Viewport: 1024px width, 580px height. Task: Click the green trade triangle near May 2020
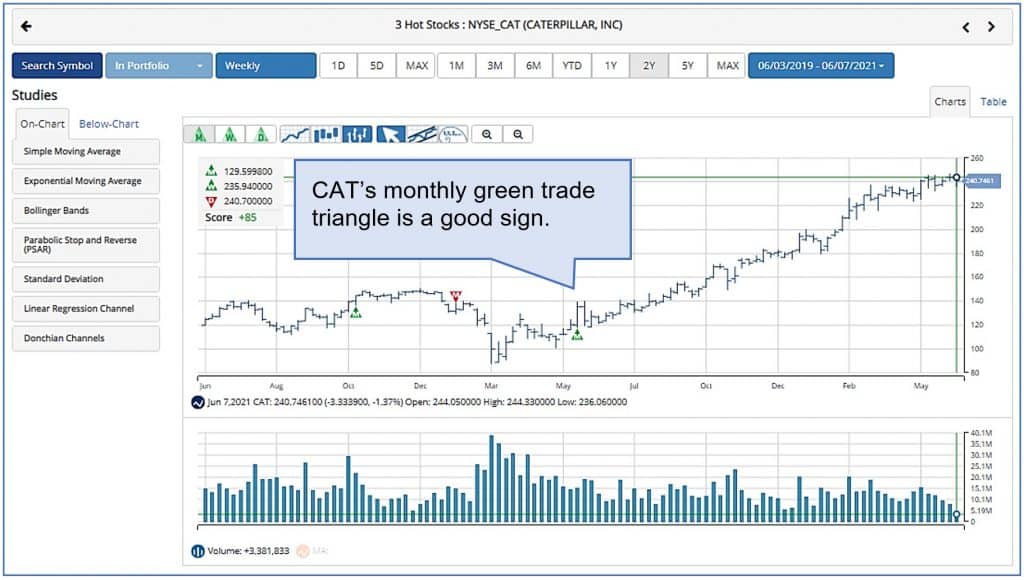click(x=577, y=335)
